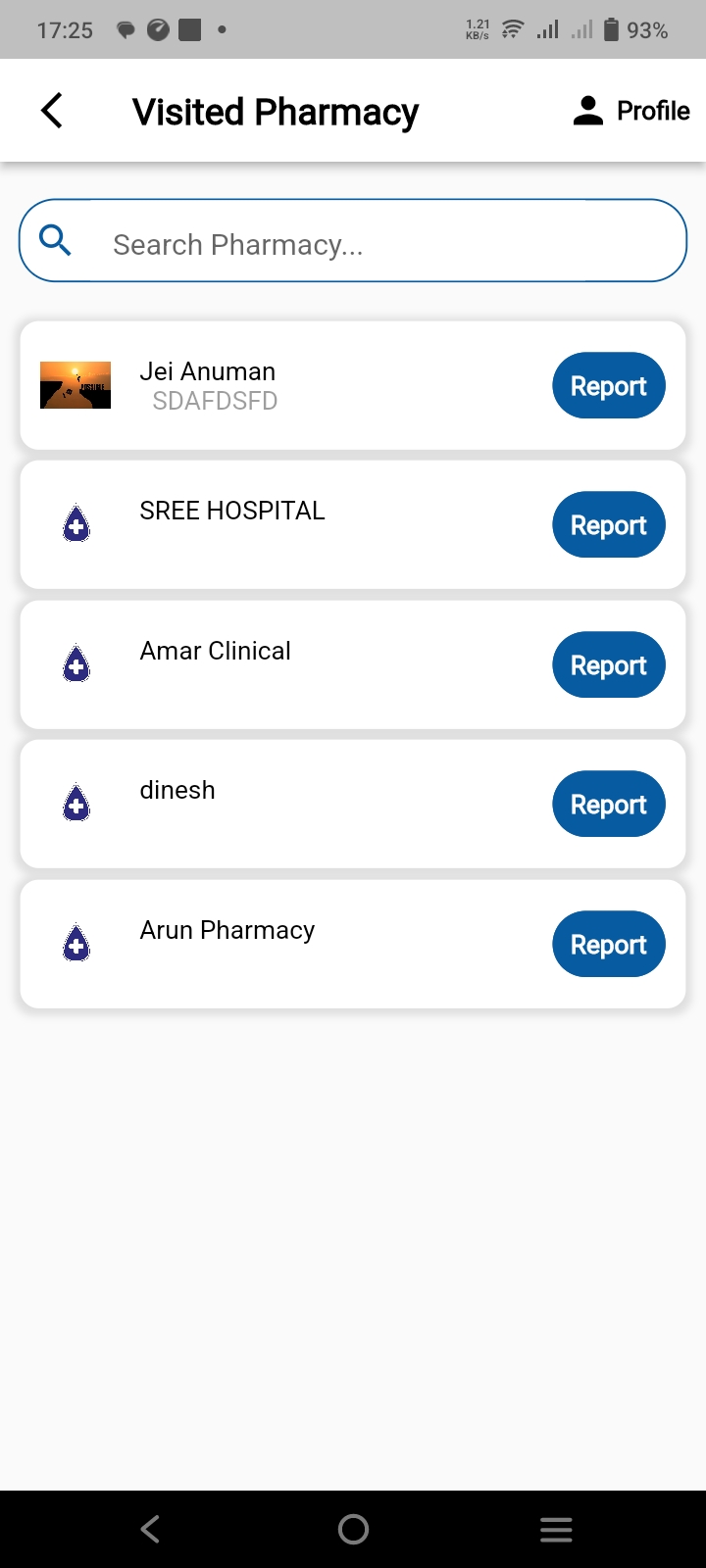
Task: Tap the dinesh pharmacy icon
Action: [x=76, y=804]
